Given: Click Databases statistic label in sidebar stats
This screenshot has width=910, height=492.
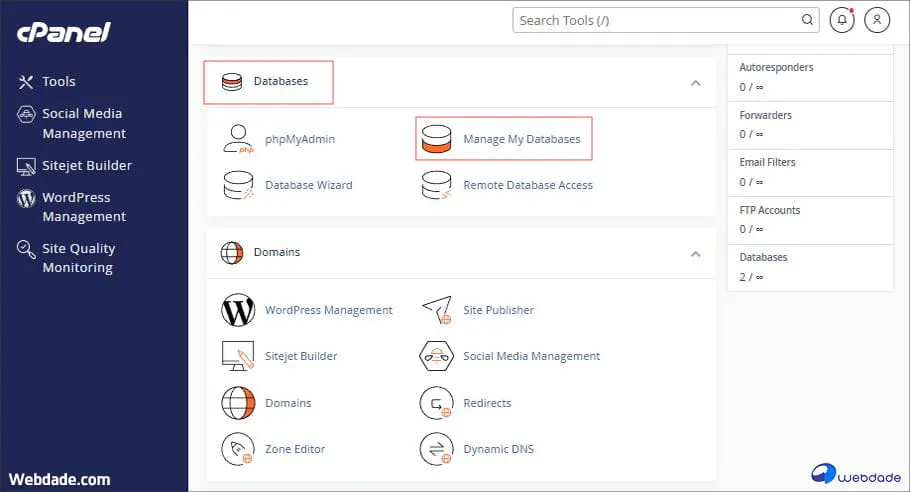Looking at the screenshot, I should click(763, 257).
